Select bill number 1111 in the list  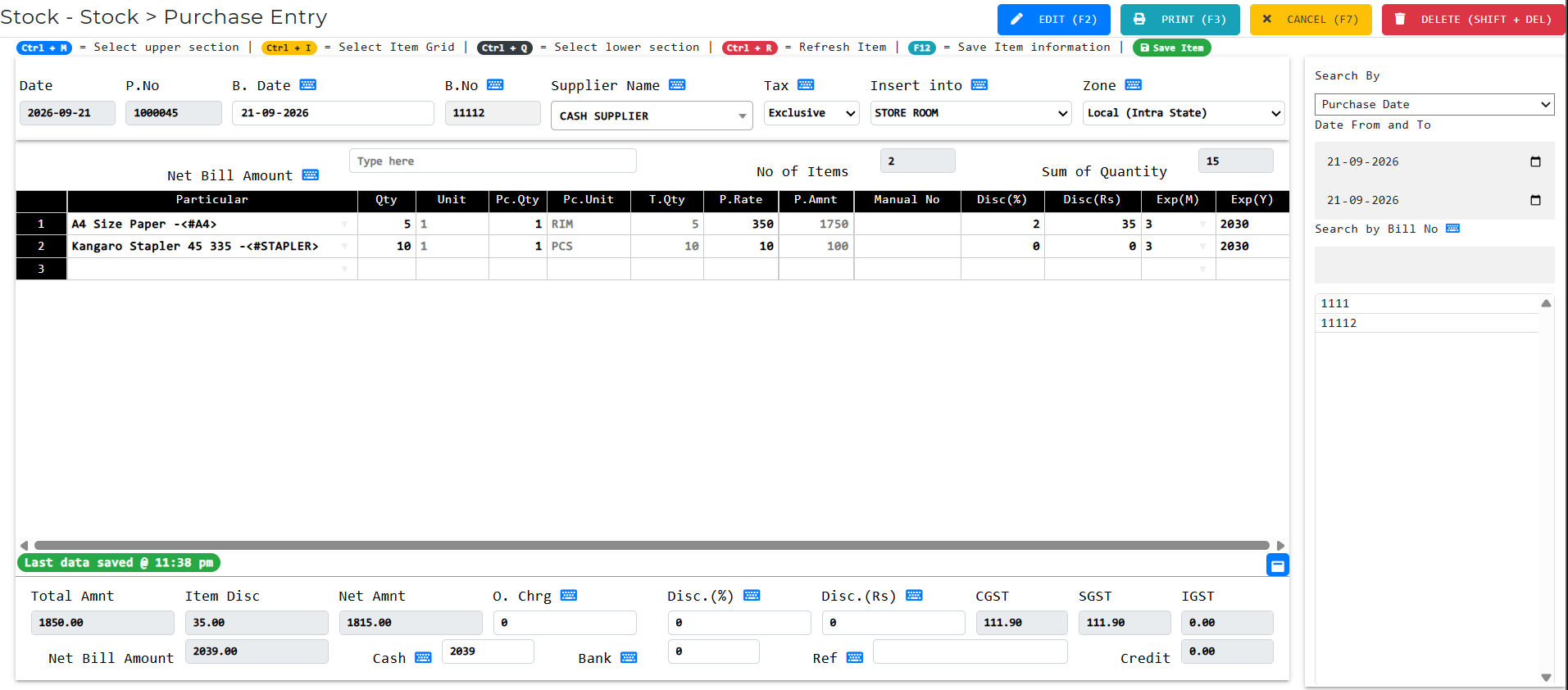click(1427, 303)
